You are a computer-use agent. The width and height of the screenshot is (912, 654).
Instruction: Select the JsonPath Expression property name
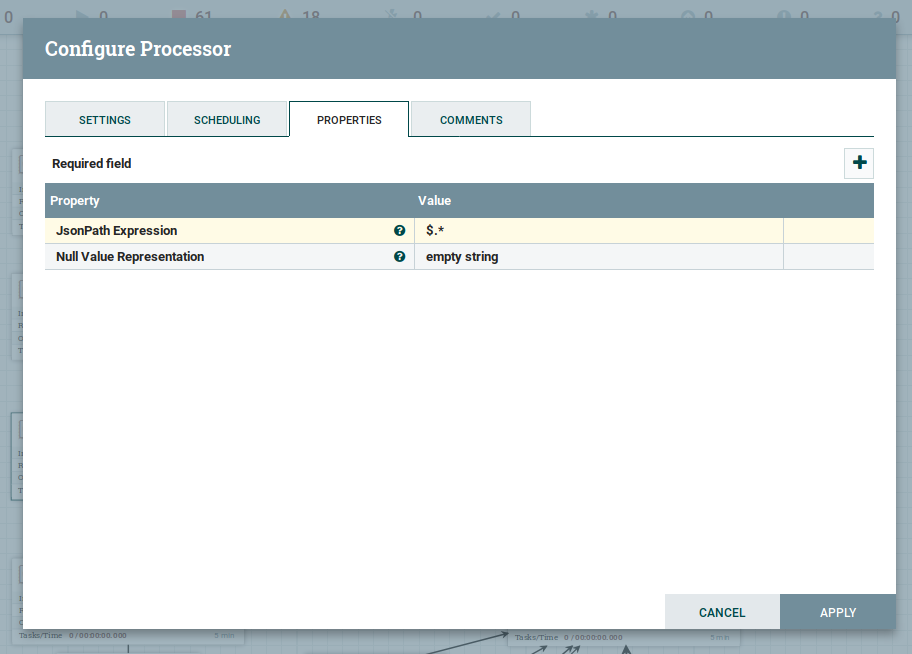(x=116, y=231)
